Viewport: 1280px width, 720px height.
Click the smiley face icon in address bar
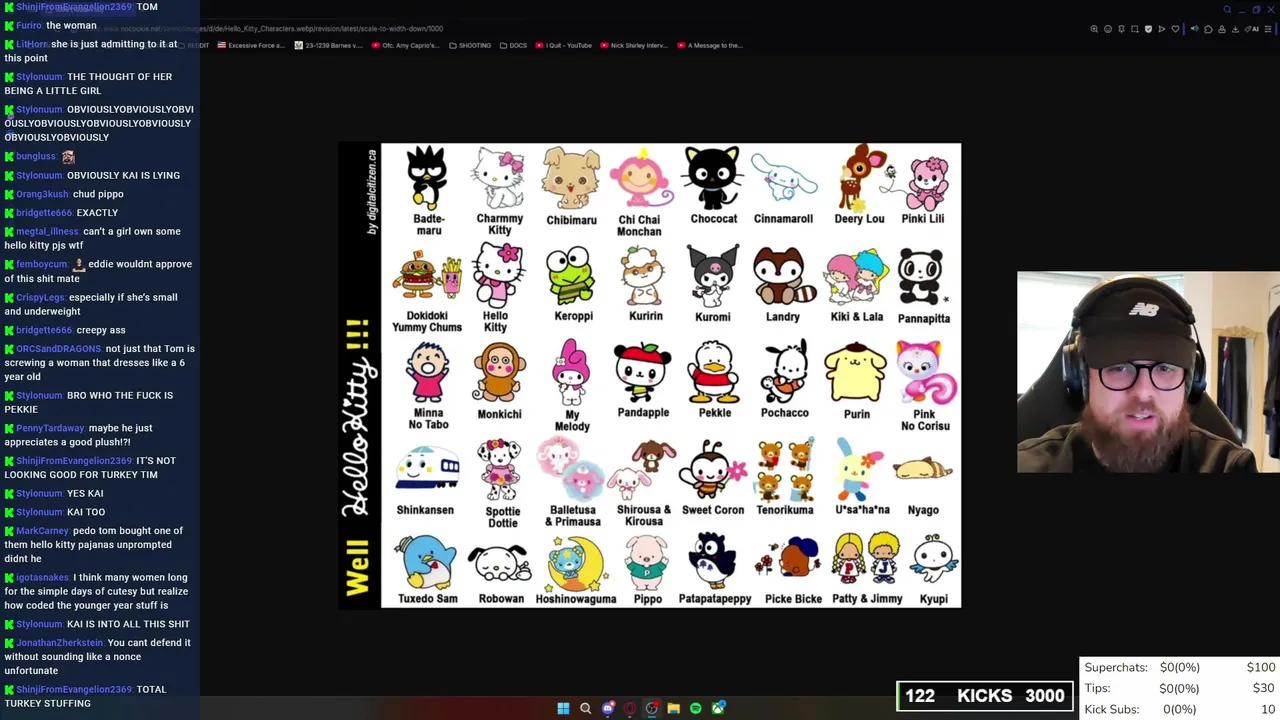point(1108,29)
